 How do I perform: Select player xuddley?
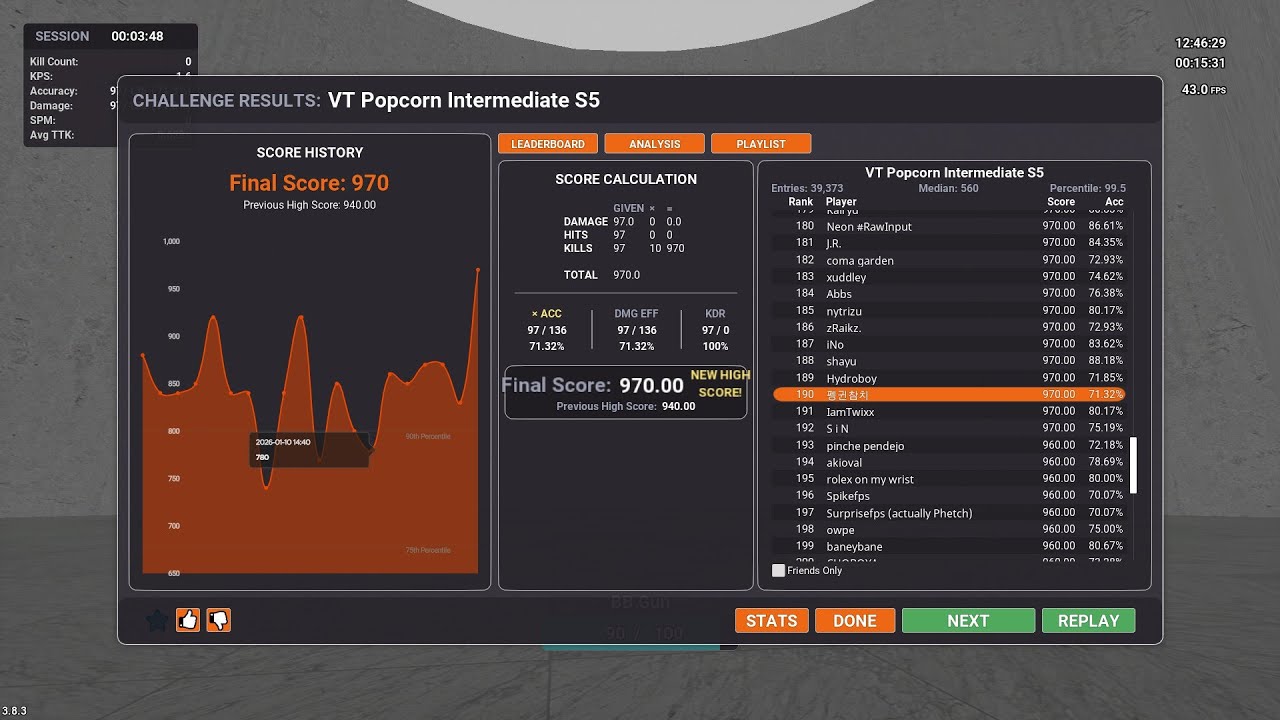point(949,277)
